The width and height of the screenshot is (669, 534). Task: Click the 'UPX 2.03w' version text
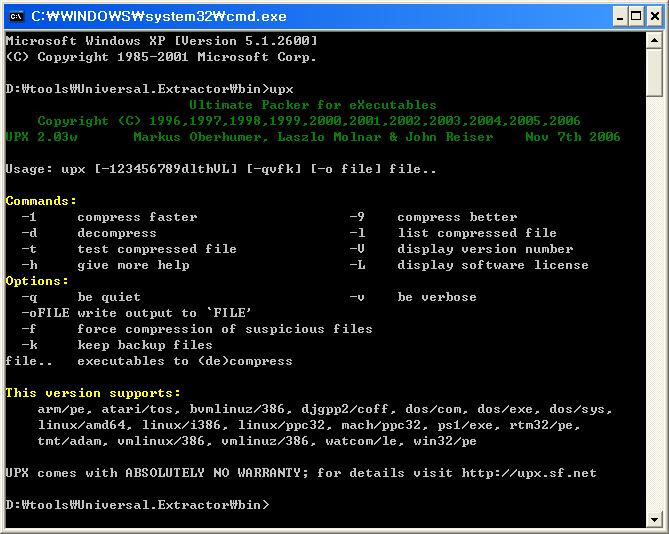(x=41, y=137)
